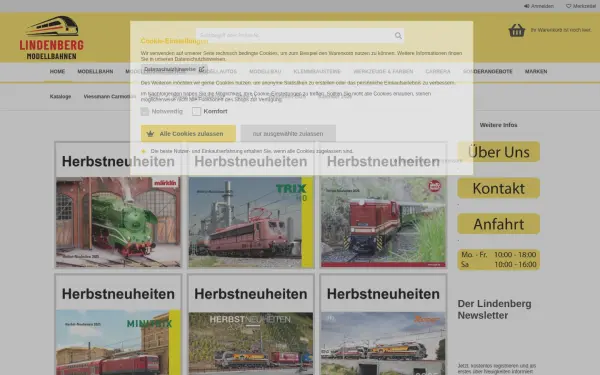
Task: Click 'Ihr Warenkorb ist noch leer' text
Action: pos(561,30)
